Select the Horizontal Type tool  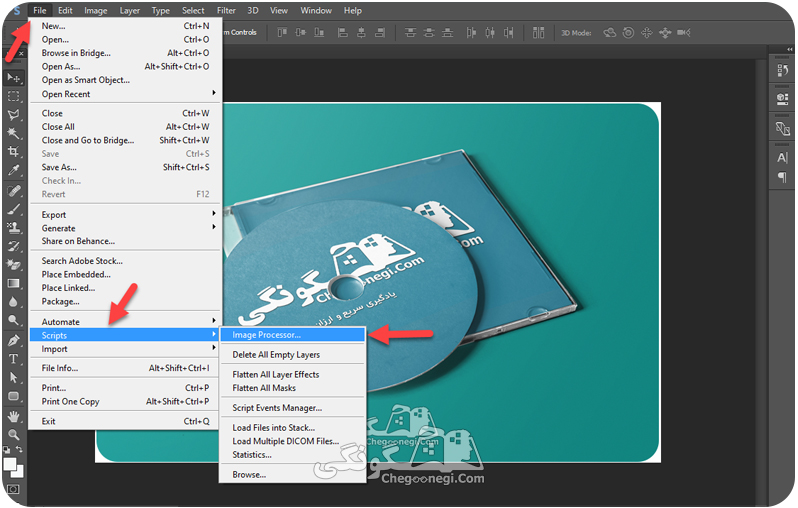click(14, 359)
